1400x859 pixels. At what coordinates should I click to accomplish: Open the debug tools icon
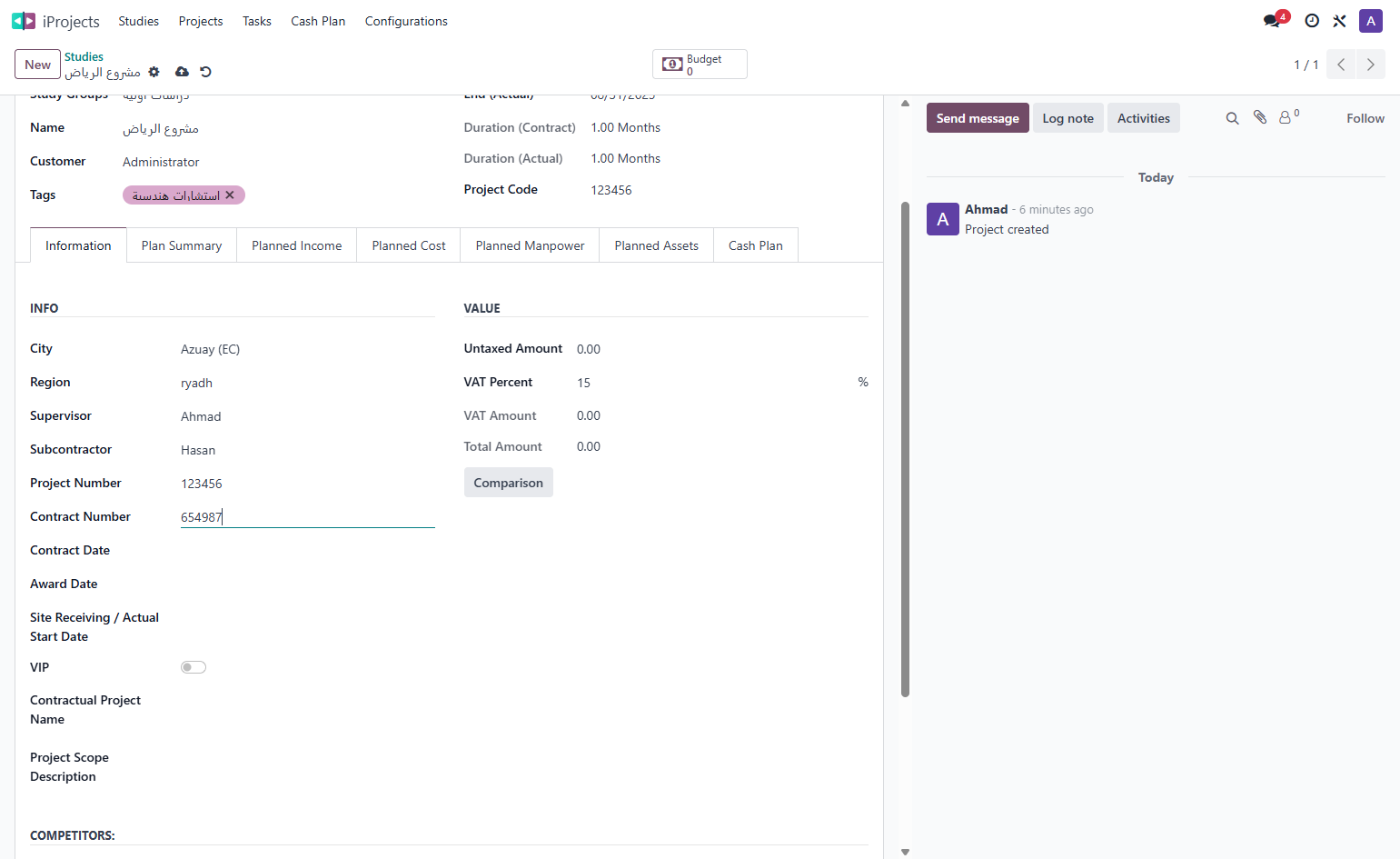pyautogui.click(x=1339, y=21)
